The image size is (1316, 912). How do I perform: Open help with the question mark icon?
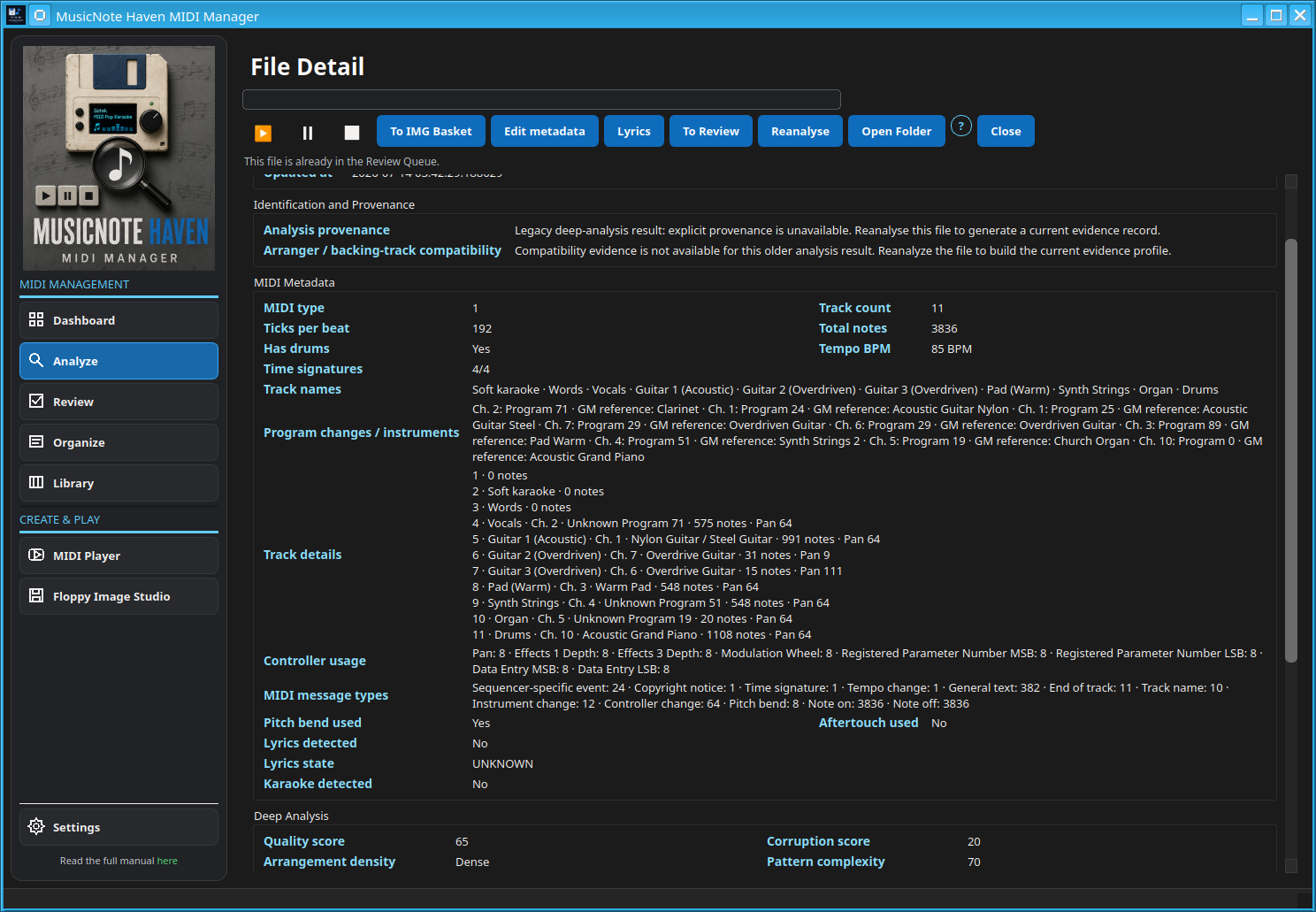961,126
